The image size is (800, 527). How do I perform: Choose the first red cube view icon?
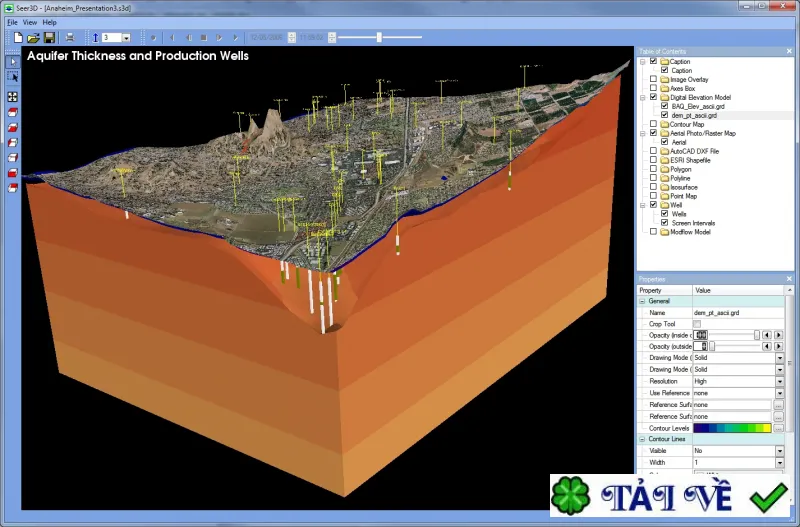[x=13, y=112]
